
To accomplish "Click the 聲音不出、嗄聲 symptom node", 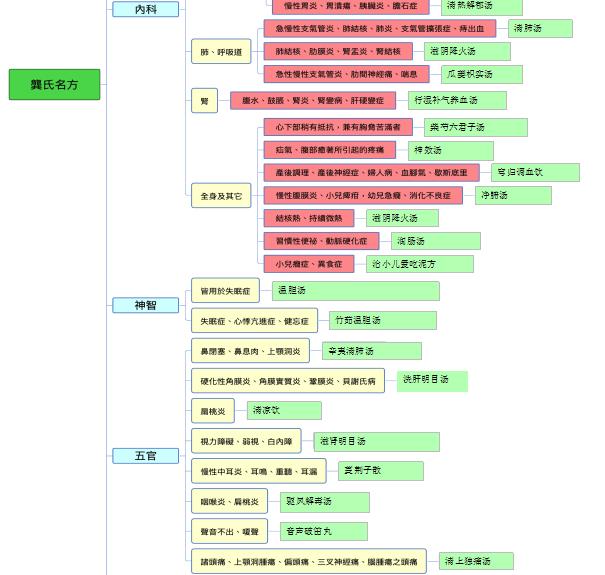I will click(x=229, y=532).
